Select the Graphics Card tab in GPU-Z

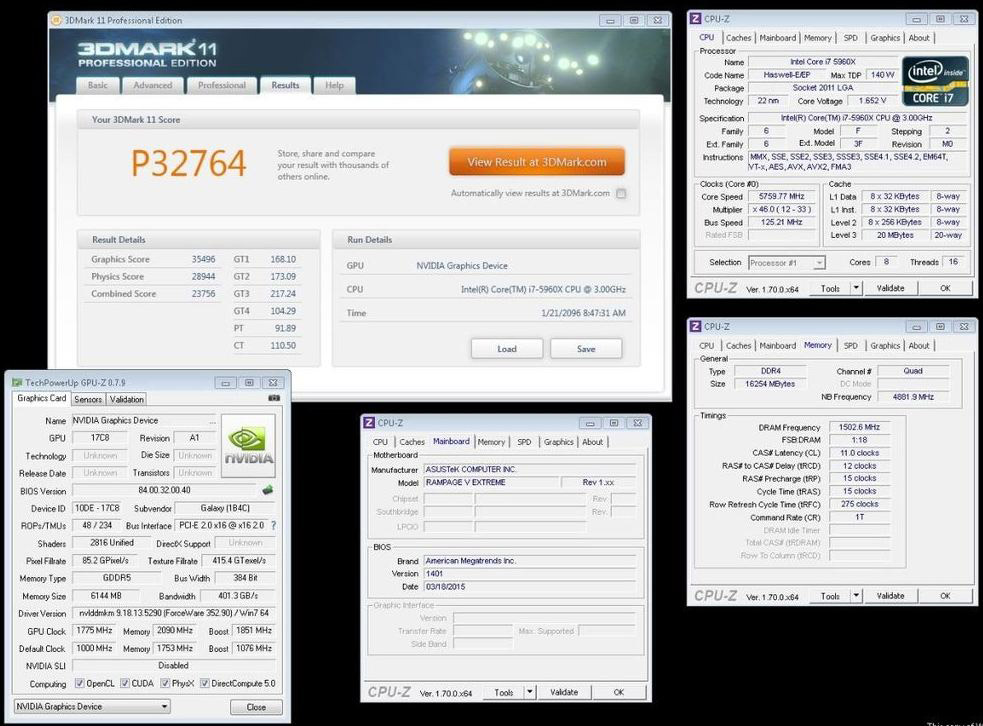pos(41,398)
